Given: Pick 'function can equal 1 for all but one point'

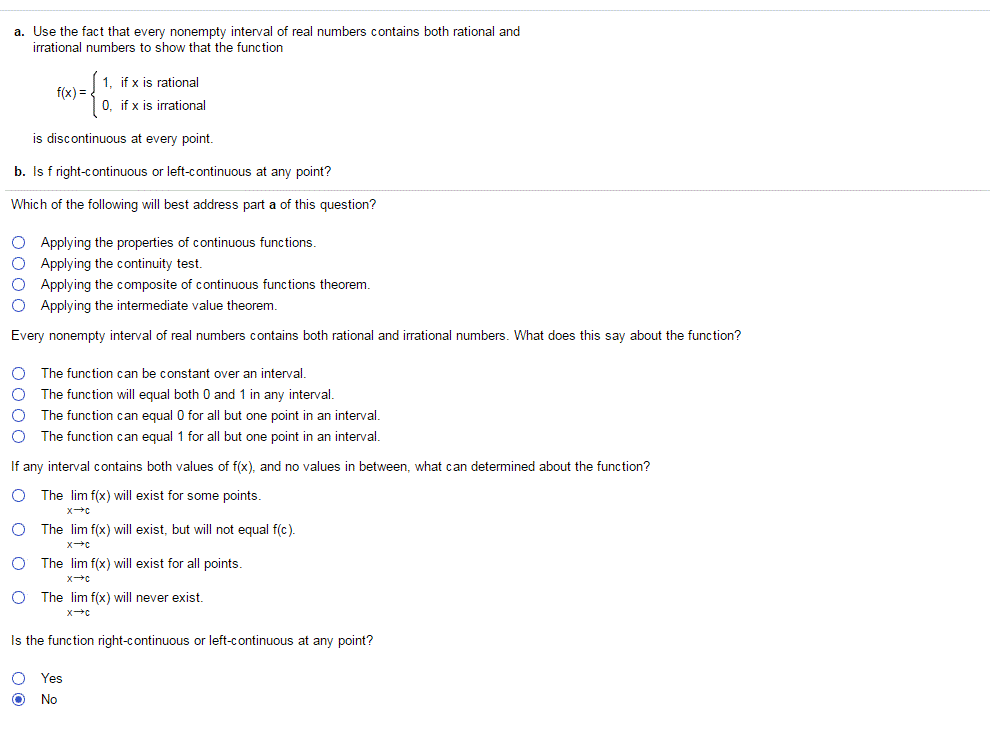Looking at the screenshot, I should coord(19,436).
